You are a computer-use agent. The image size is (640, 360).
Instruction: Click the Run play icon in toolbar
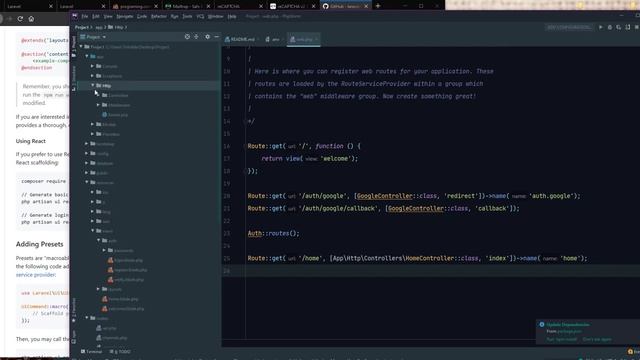[x=600, y=27]
